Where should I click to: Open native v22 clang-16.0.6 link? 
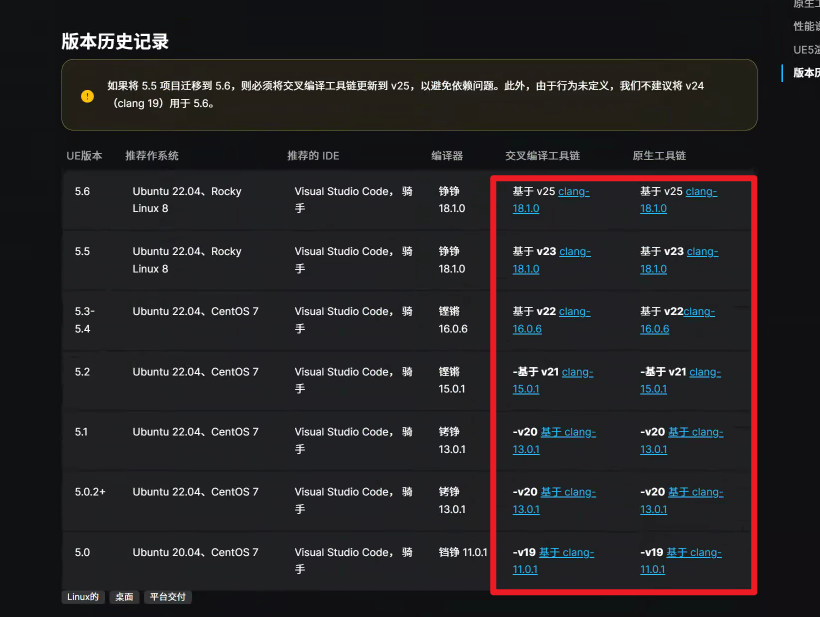point(677,320)
